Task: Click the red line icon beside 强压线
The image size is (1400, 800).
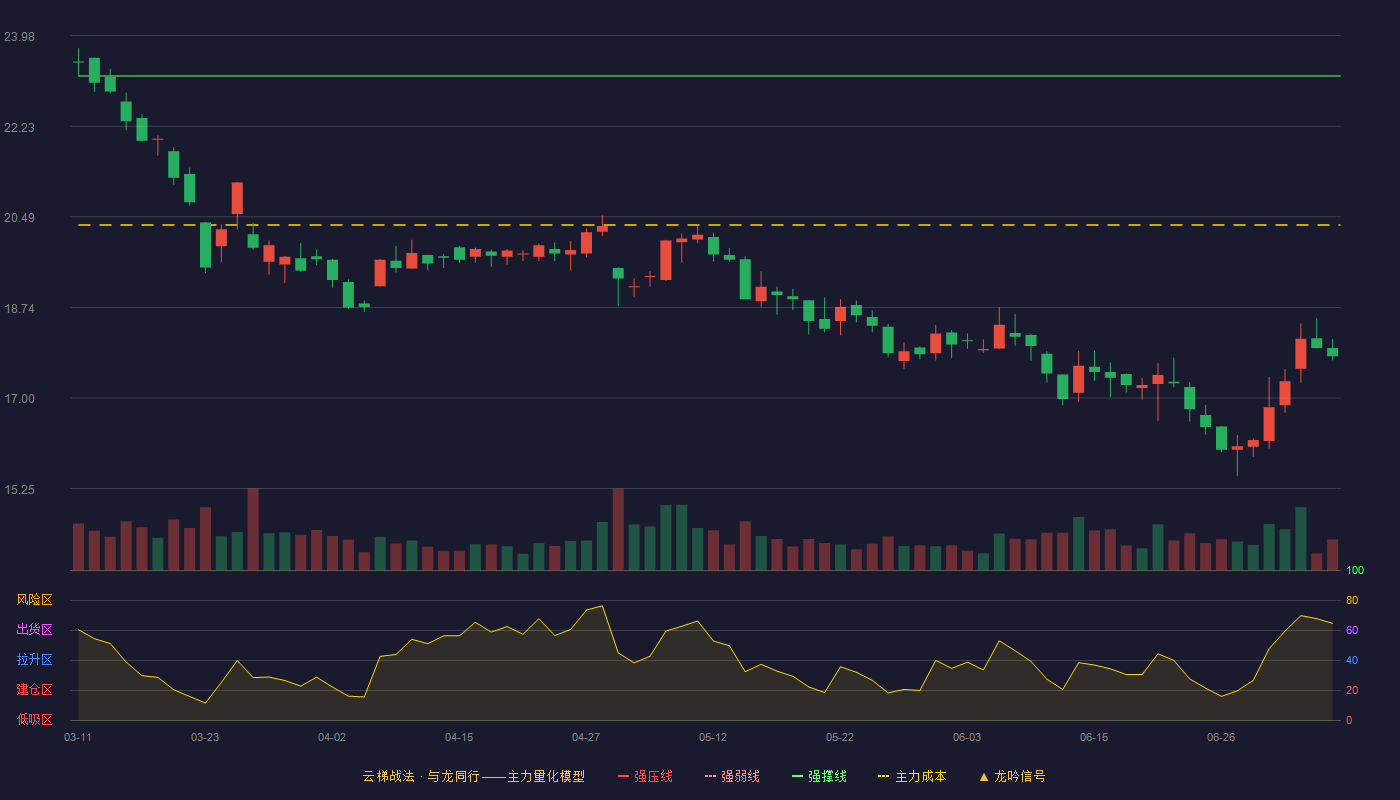Action: [x=623, y=776]
